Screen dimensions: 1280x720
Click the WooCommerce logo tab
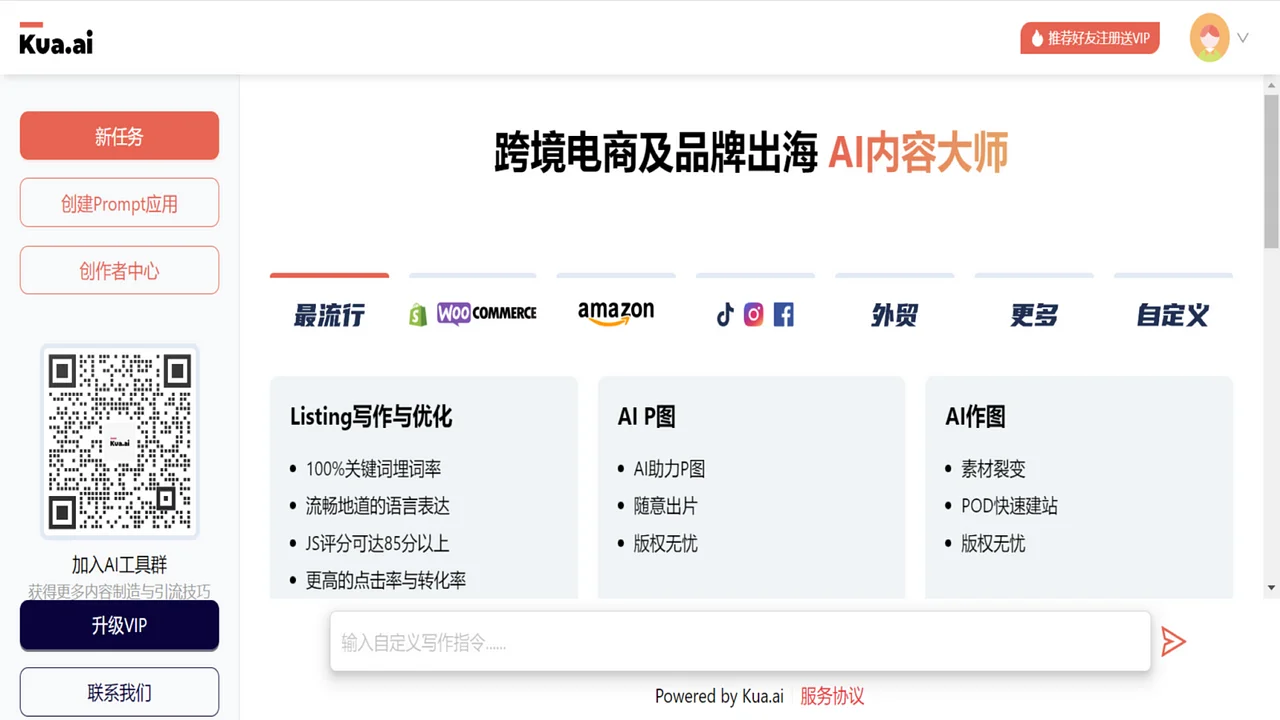click(x=487, y=313)
